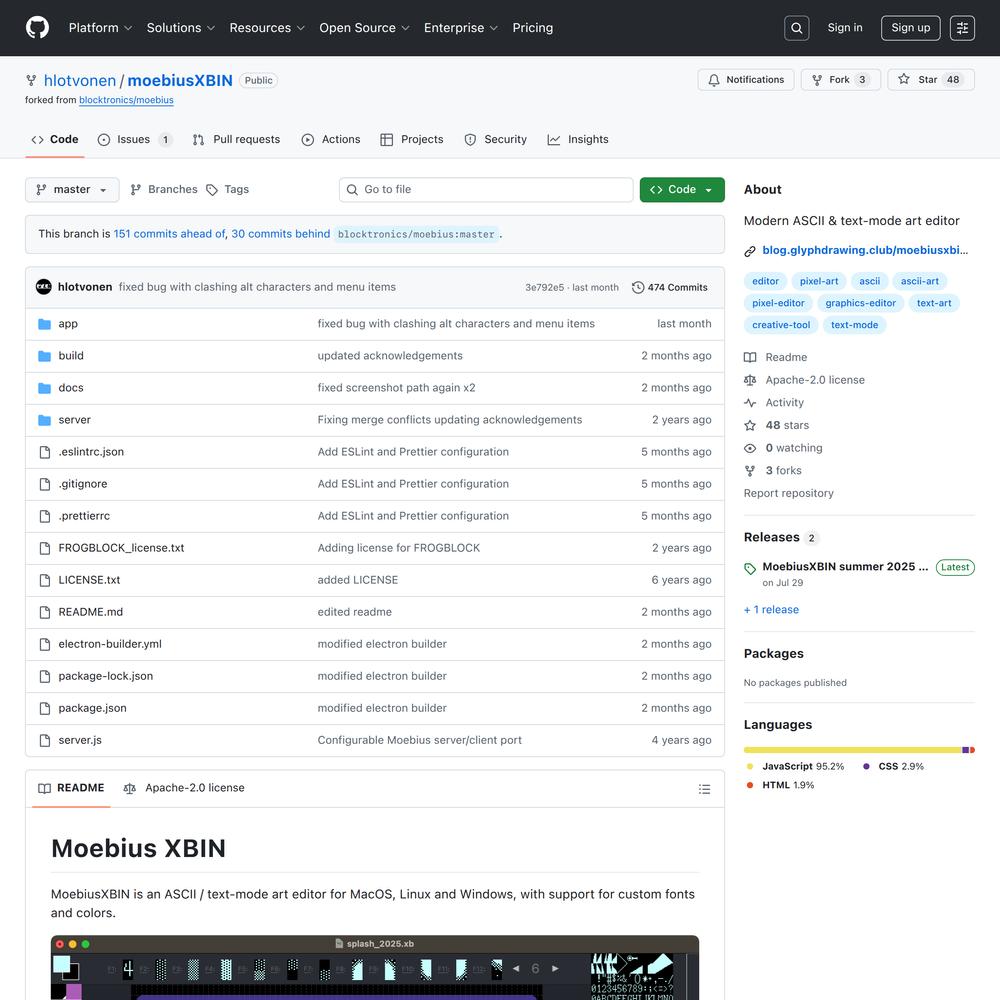Screen dimensions: 1000x1000
Task: Open the README outline list icon
Action: (x=704, y=789)
